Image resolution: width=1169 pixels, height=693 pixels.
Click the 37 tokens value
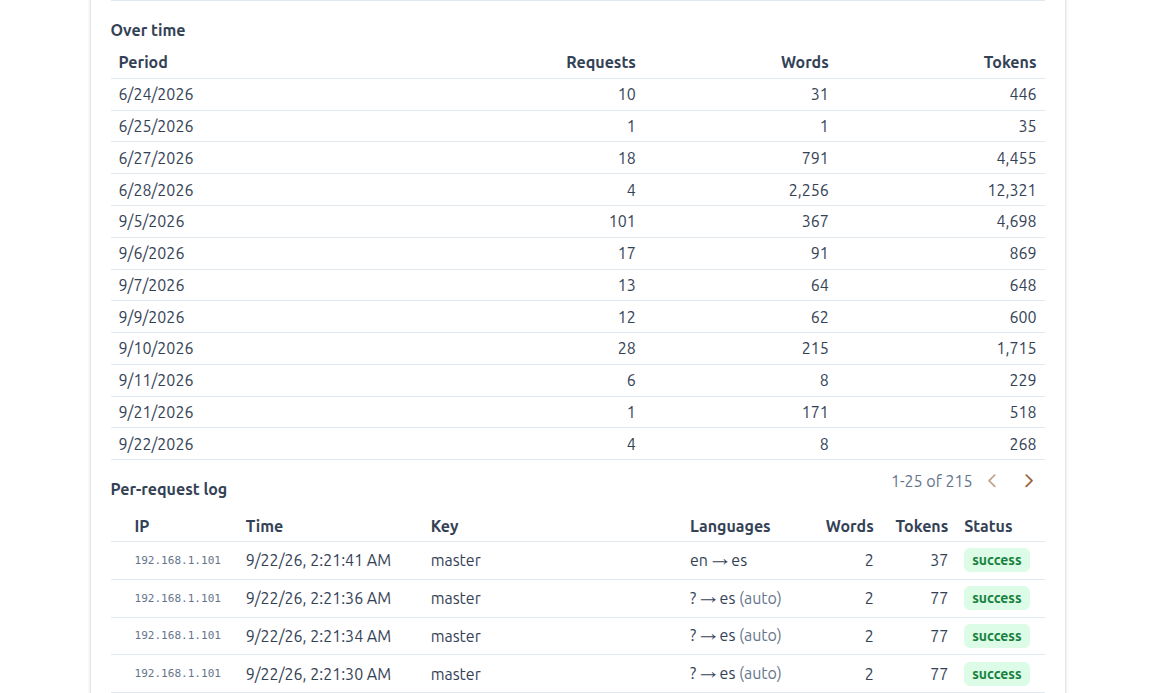pyautogui.click(x=939, y=560)
